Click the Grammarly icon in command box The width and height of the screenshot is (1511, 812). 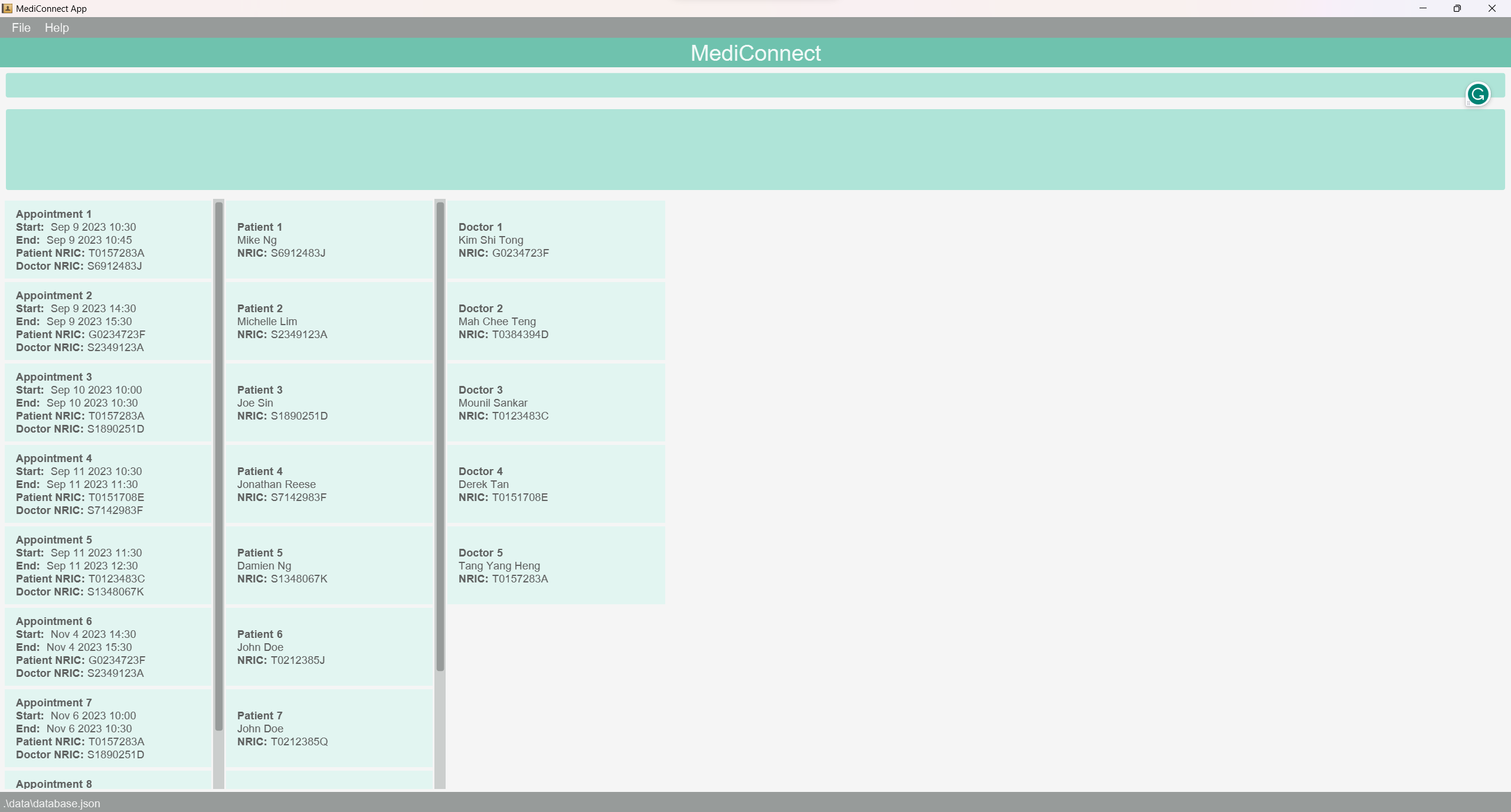tap(1477, 94)
